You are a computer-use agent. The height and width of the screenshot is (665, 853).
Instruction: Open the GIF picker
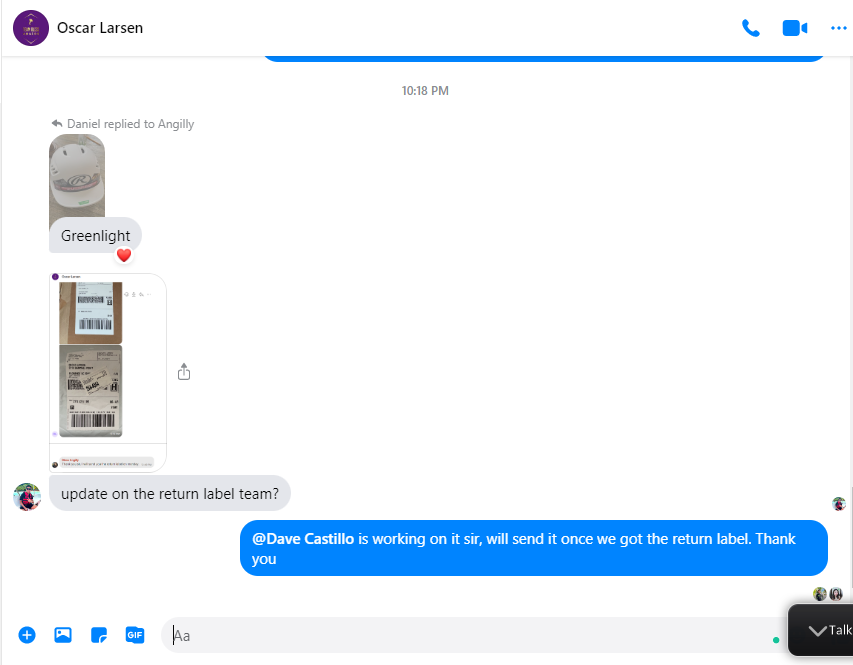pos(135,635)
